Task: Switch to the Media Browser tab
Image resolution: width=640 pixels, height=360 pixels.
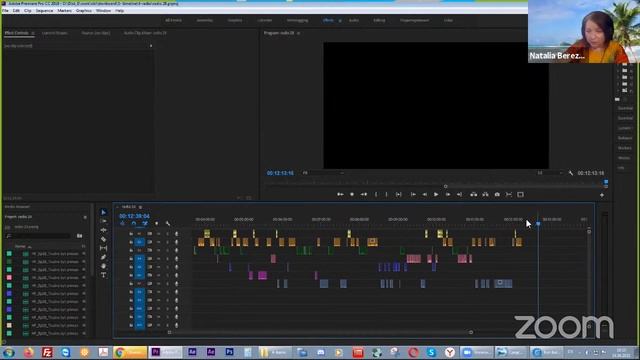Action: coord(17,207)
